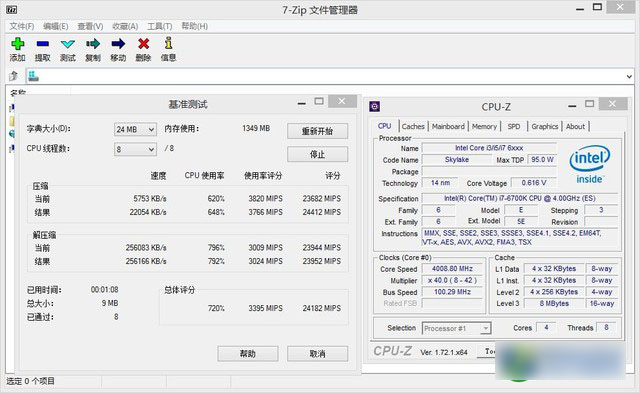640x393 pixels.
Task: Select the CPU tab in CPU-Z
Action: click(x=384, y=126)
